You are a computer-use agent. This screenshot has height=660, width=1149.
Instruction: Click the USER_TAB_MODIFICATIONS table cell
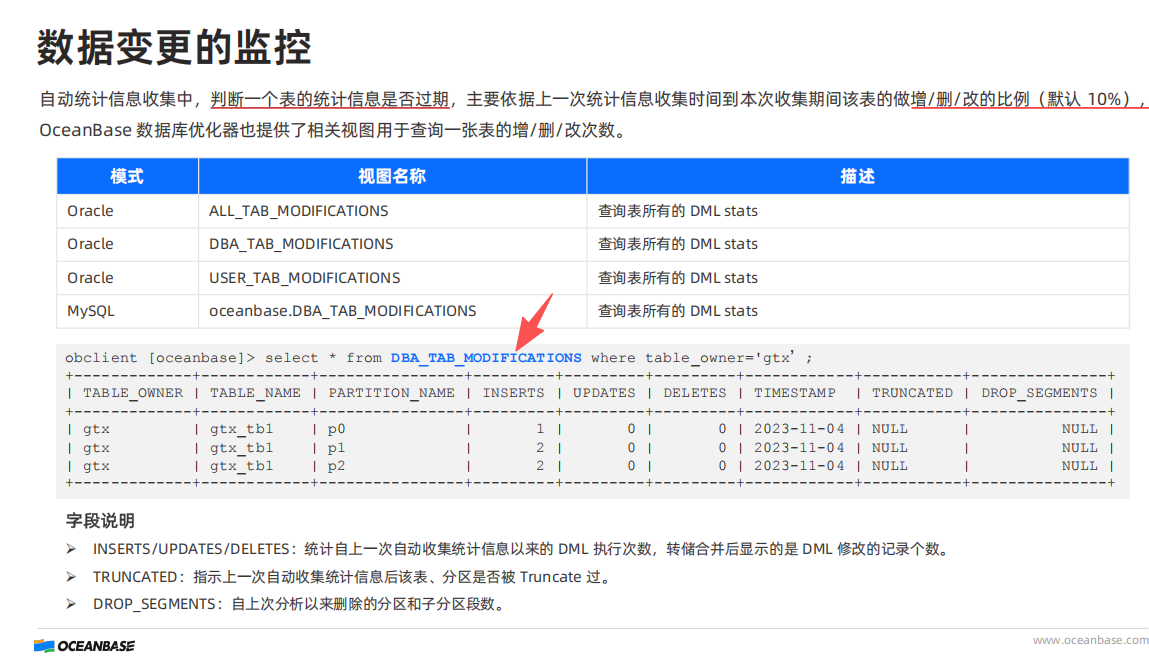coord(304,278)
